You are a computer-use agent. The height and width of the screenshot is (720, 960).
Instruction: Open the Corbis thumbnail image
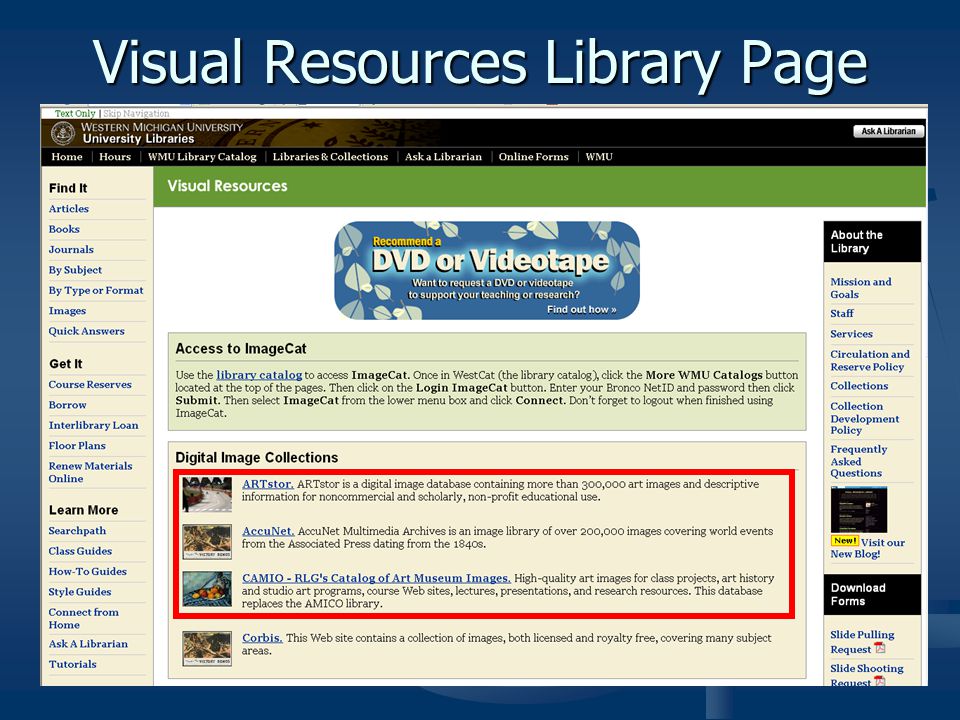click(207, 648)
